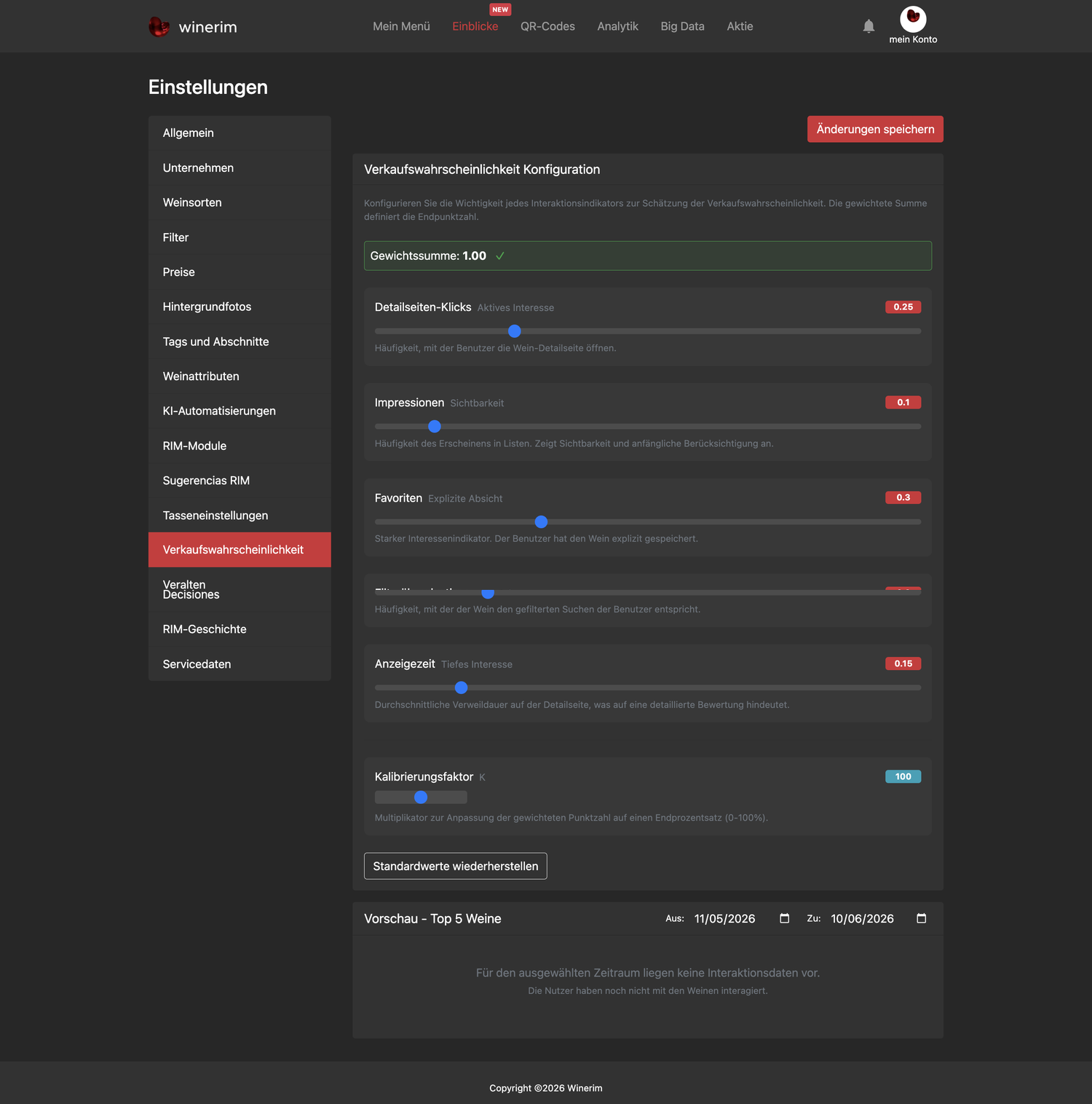Click the Anzeigezeit slider handle

461,687
